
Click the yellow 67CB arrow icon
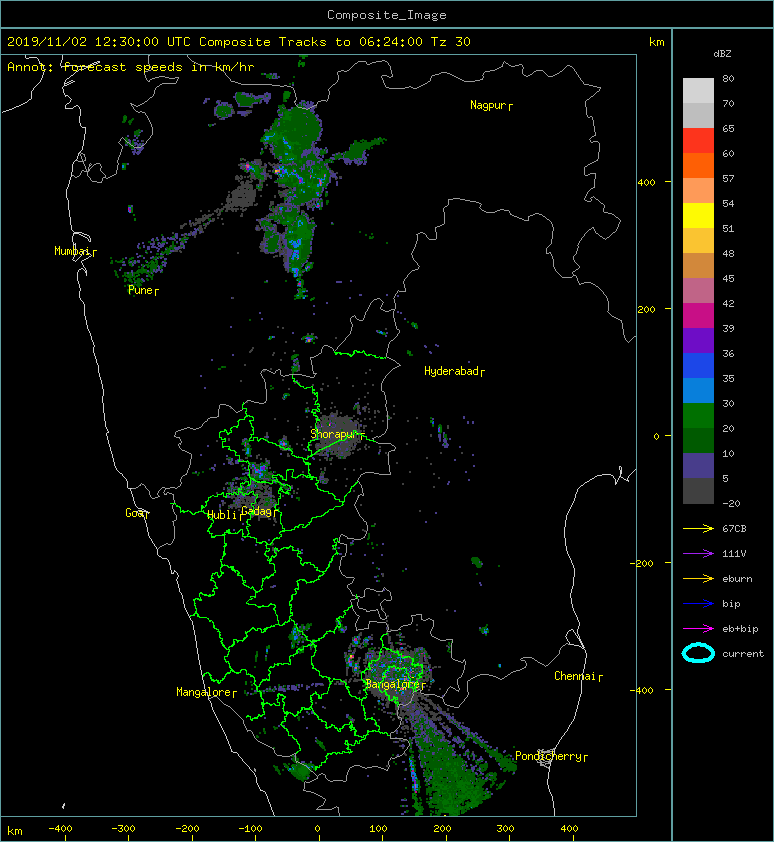[698, 528]
